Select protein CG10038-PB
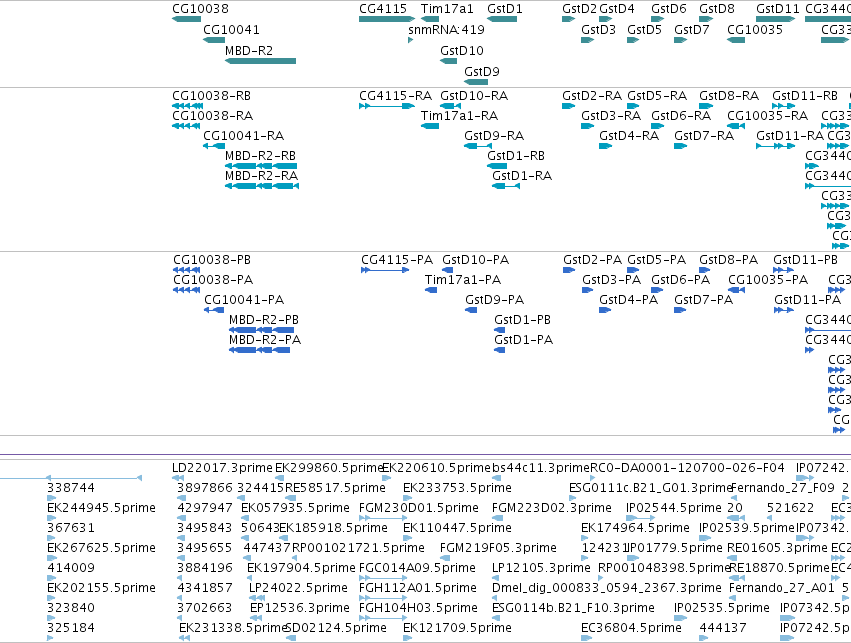Screen dimensions: 851x643 186,270
